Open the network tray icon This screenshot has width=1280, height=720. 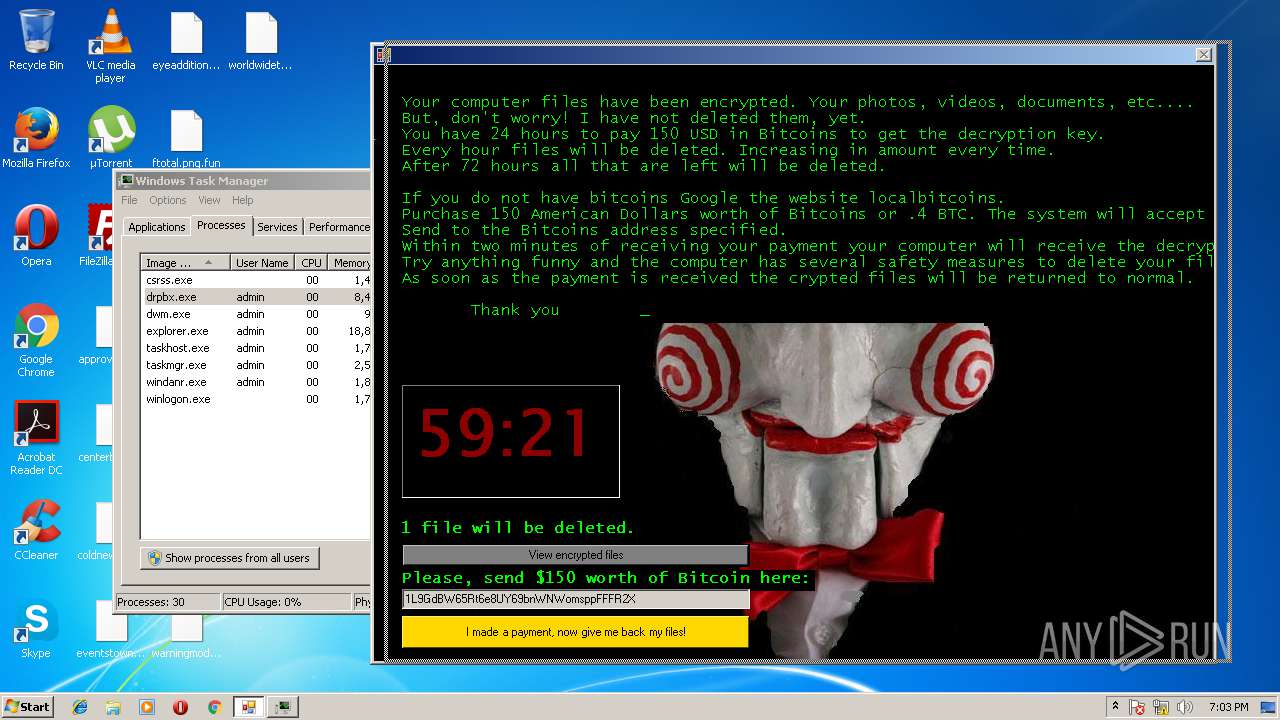1163,707
